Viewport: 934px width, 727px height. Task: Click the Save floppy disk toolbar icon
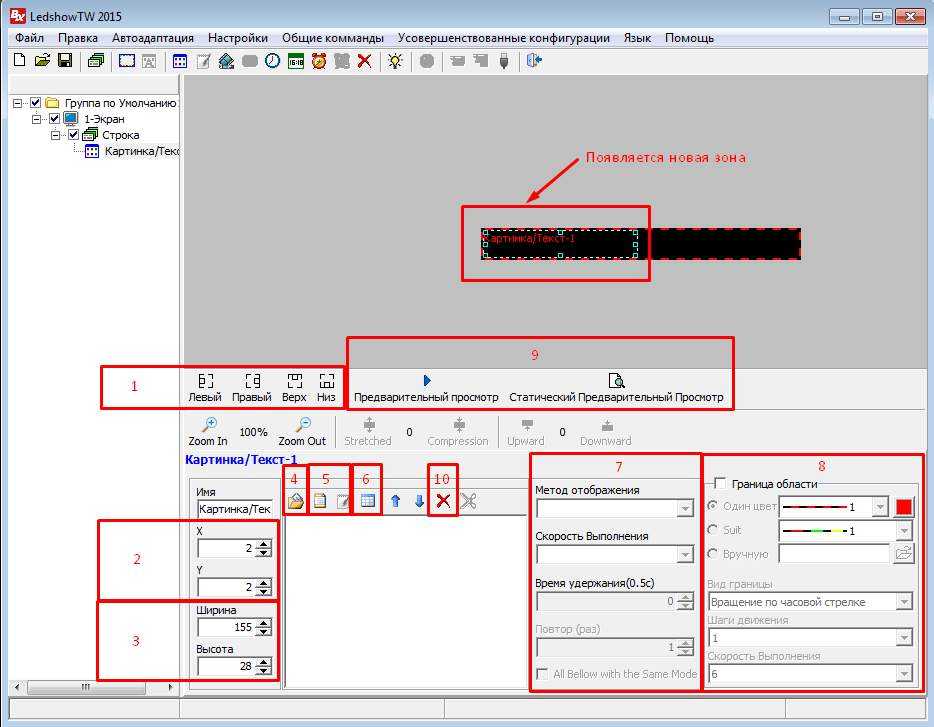coord(64,61)
